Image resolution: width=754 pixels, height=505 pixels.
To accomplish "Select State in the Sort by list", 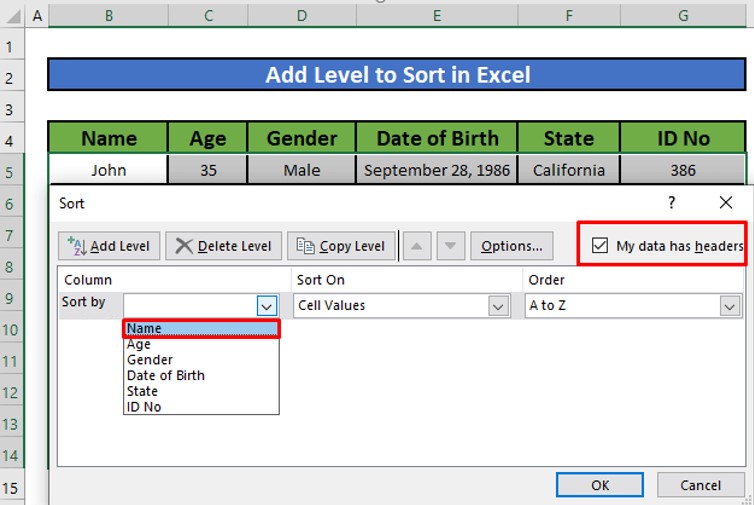I will (x=201, y=391).
